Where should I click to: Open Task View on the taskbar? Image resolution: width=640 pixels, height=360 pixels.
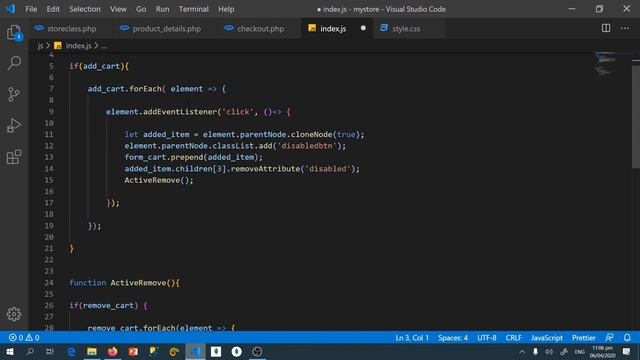coord(50,351)
